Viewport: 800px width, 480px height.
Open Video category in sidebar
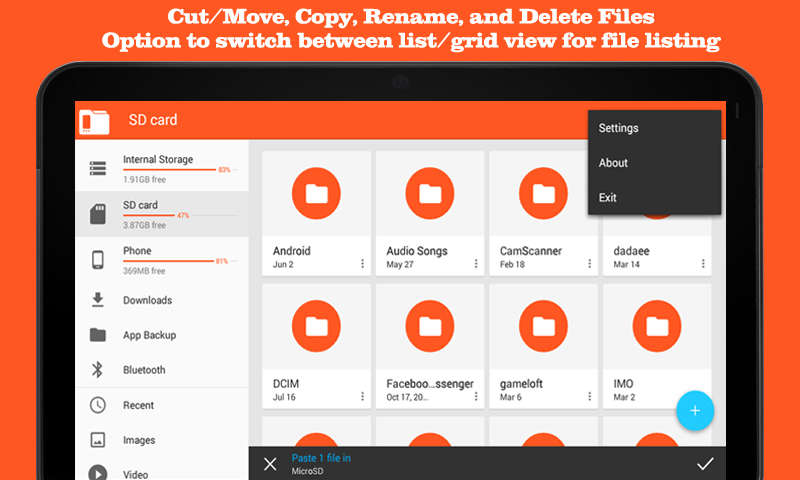(135, 473)
